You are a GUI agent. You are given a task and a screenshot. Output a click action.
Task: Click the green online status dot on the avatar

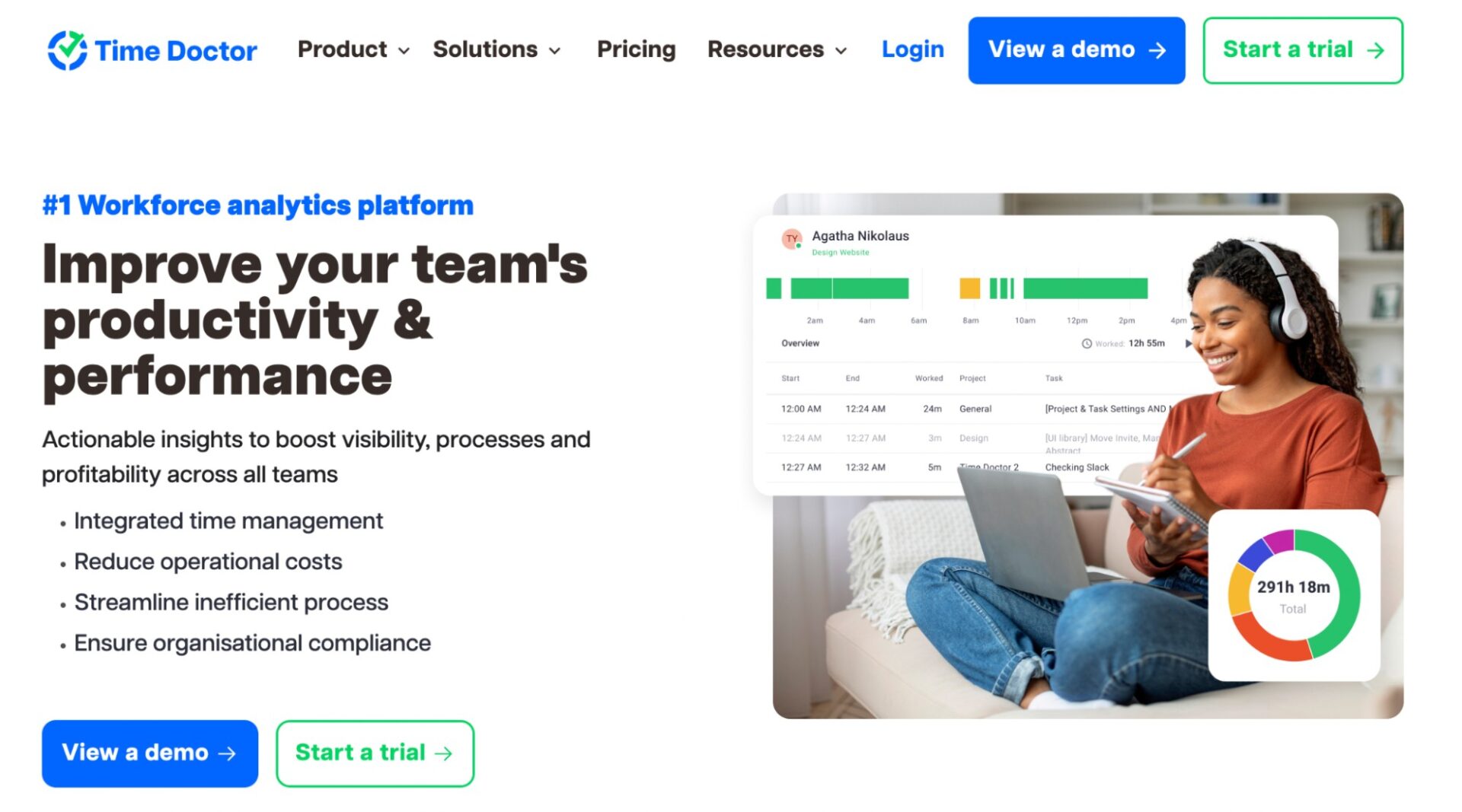(799, 245)
